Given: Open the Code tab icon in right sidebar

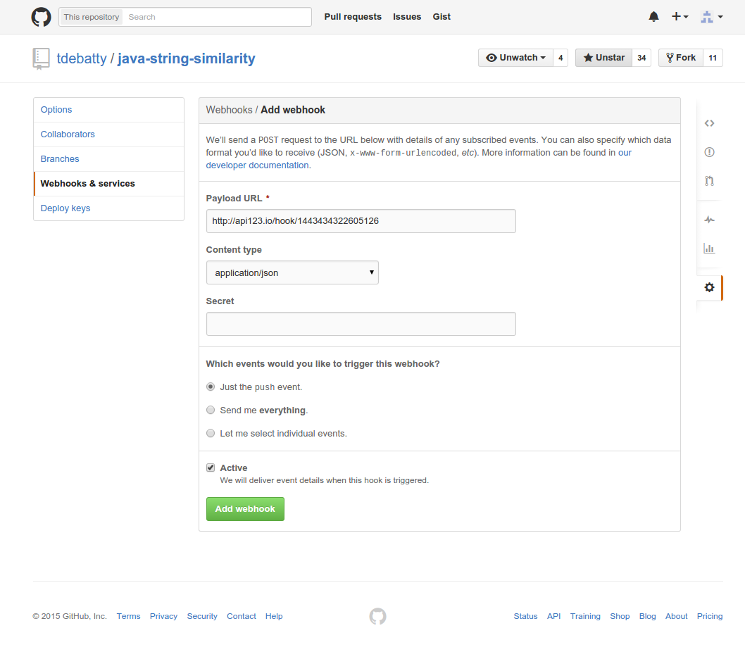Looking at the screenshot, I should pos(709,123).
